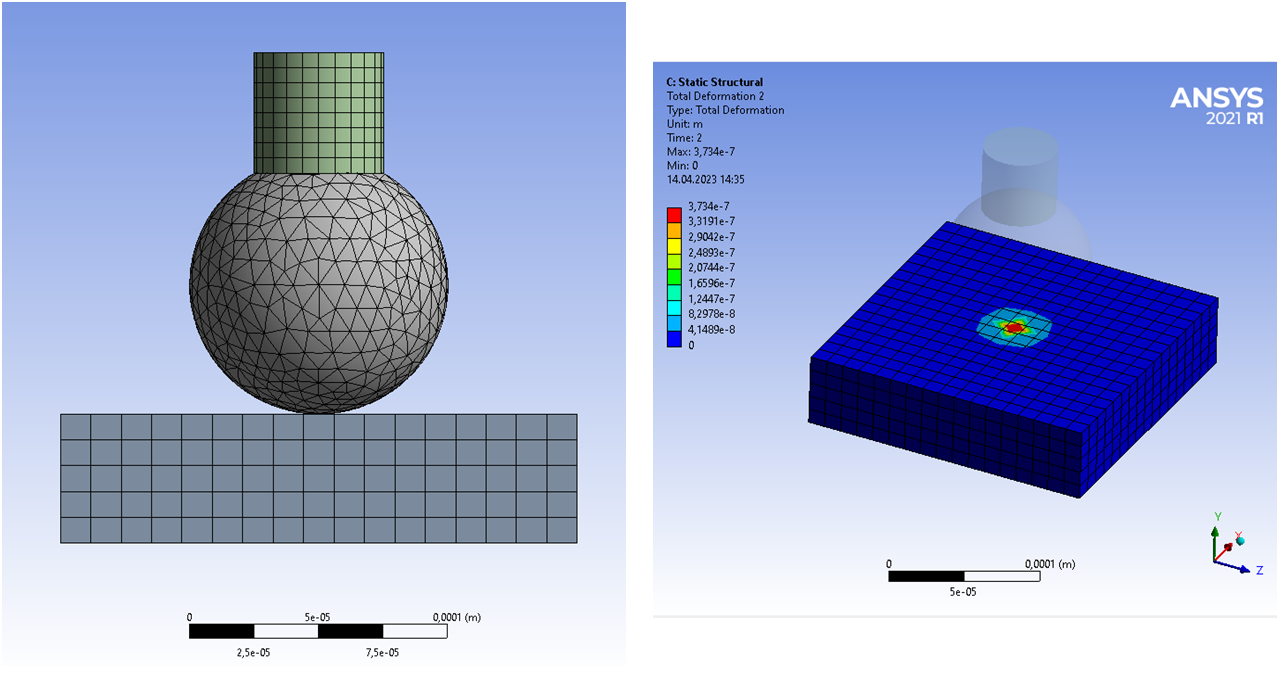The image size is (1280, 694).
Task: Select the green meshed cylinder above the sphere
Action: 318,112
